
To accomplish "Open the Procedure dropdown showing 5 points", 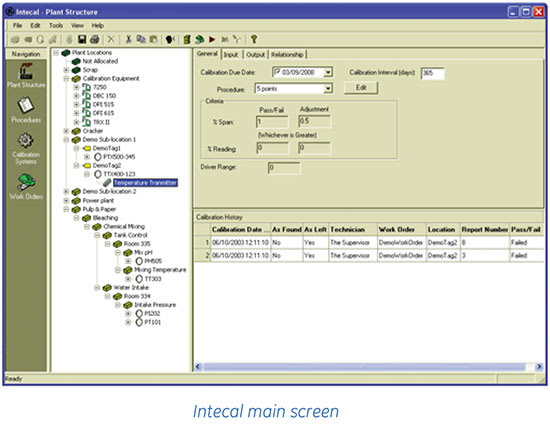I will (328, 88).
